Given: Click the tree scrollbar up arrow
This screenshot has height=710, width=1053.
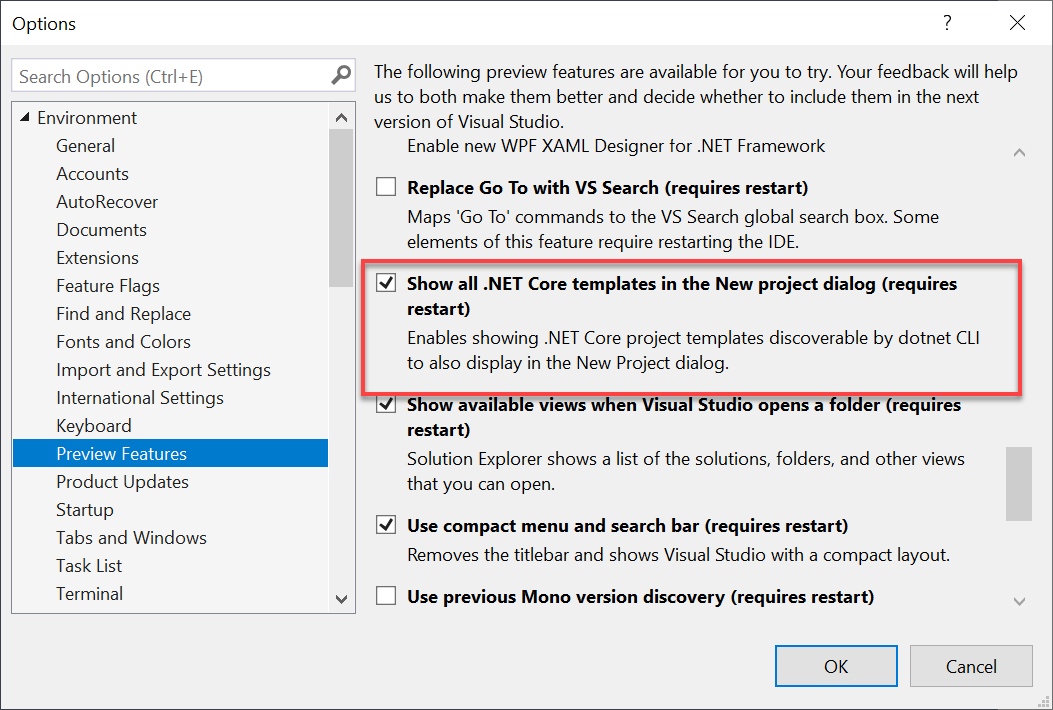Looking at the screenshot, I should coord(341,118).
